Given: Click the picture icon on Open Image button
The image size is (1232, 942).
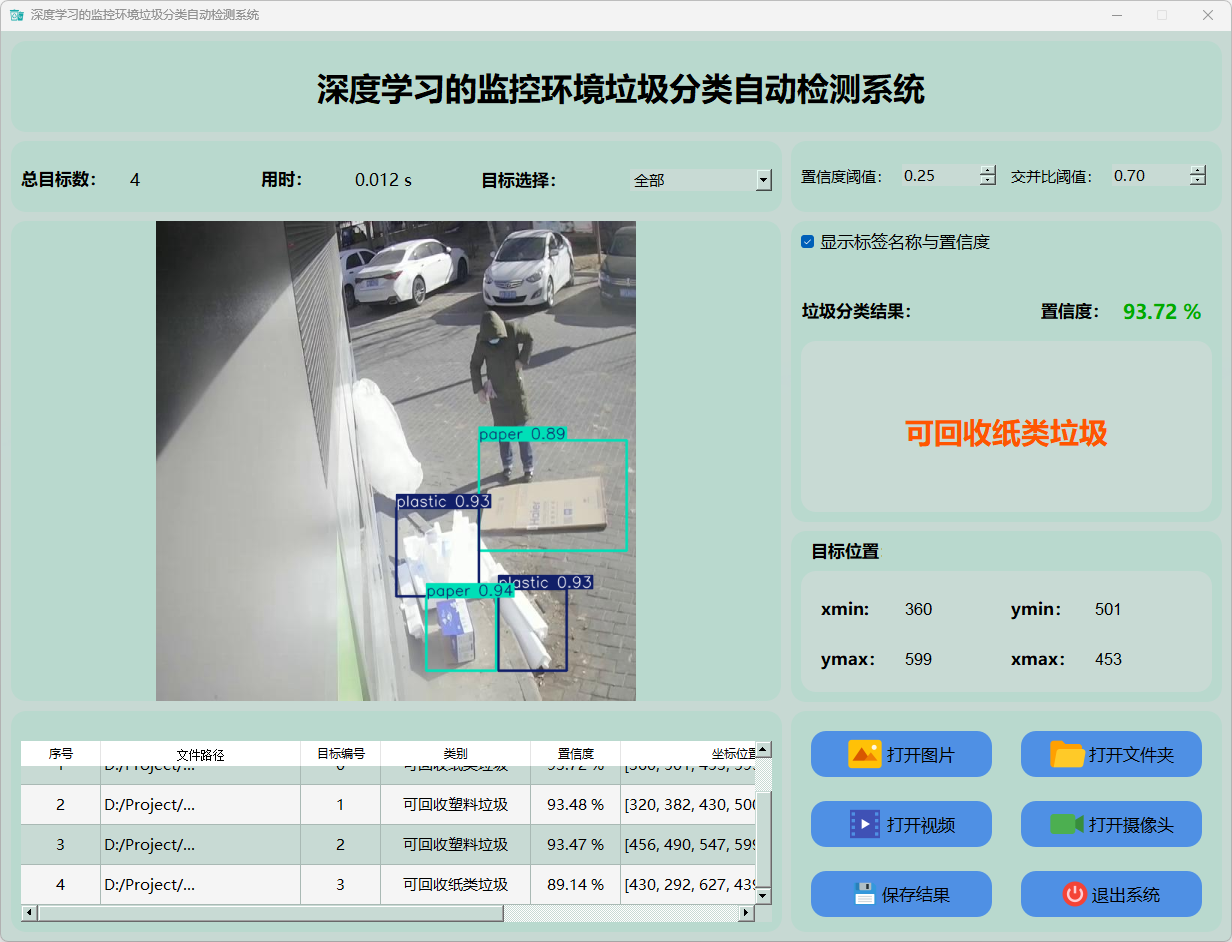Looking at the screenshot, I should (x=864, y=754).
